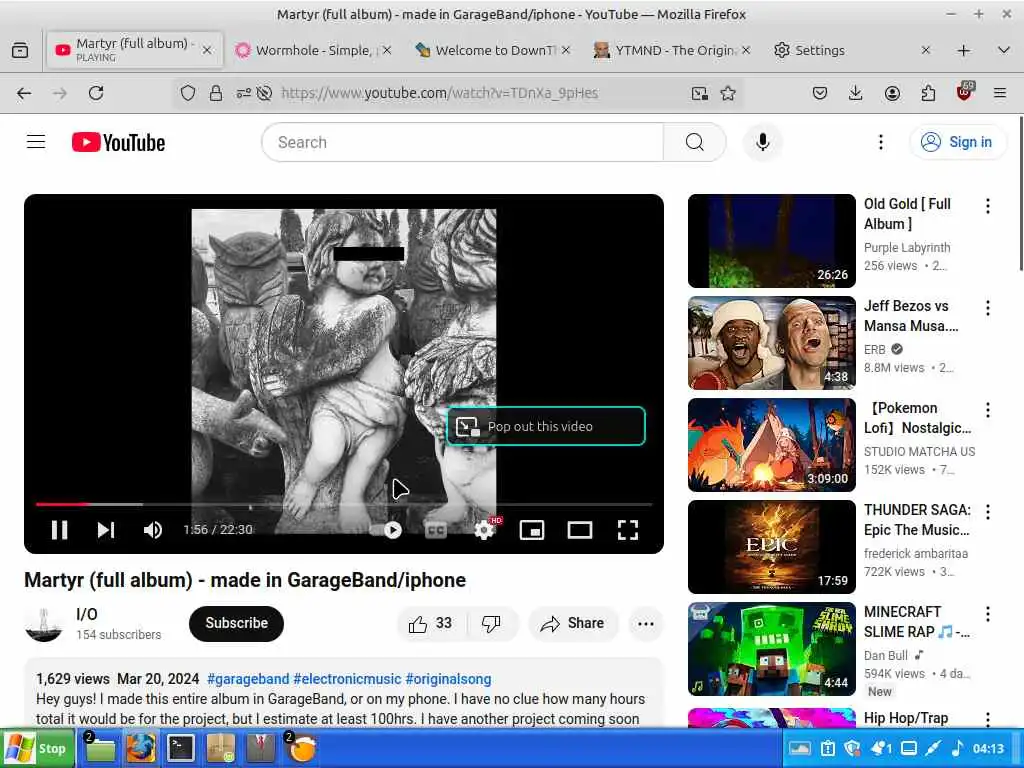Switch to theater mode
The height and width of the screenshot is (768, 1024).
tap(580, 530)
